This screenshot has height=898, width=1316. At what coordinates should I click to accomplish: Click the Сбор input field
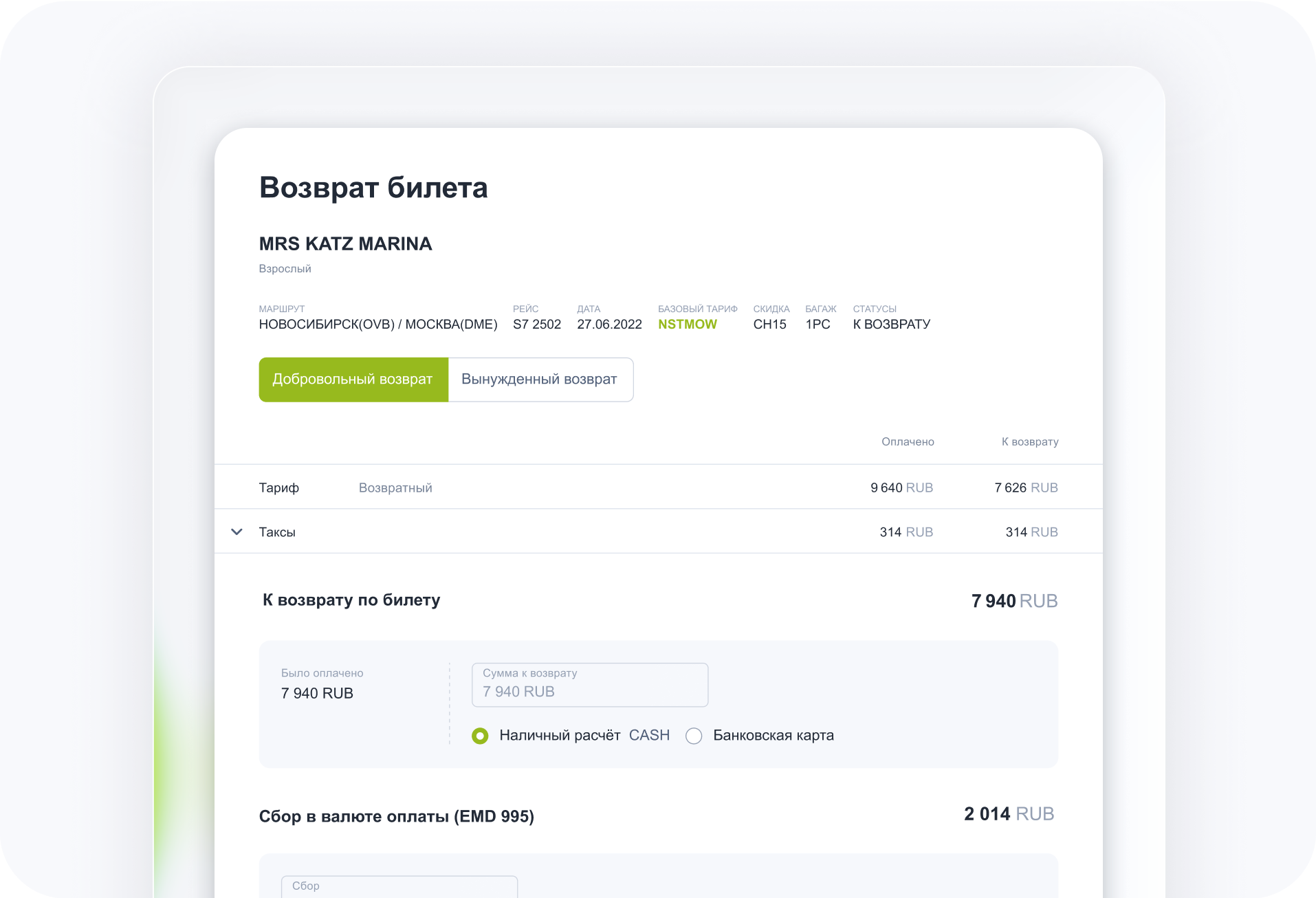[x=399, y=886]
